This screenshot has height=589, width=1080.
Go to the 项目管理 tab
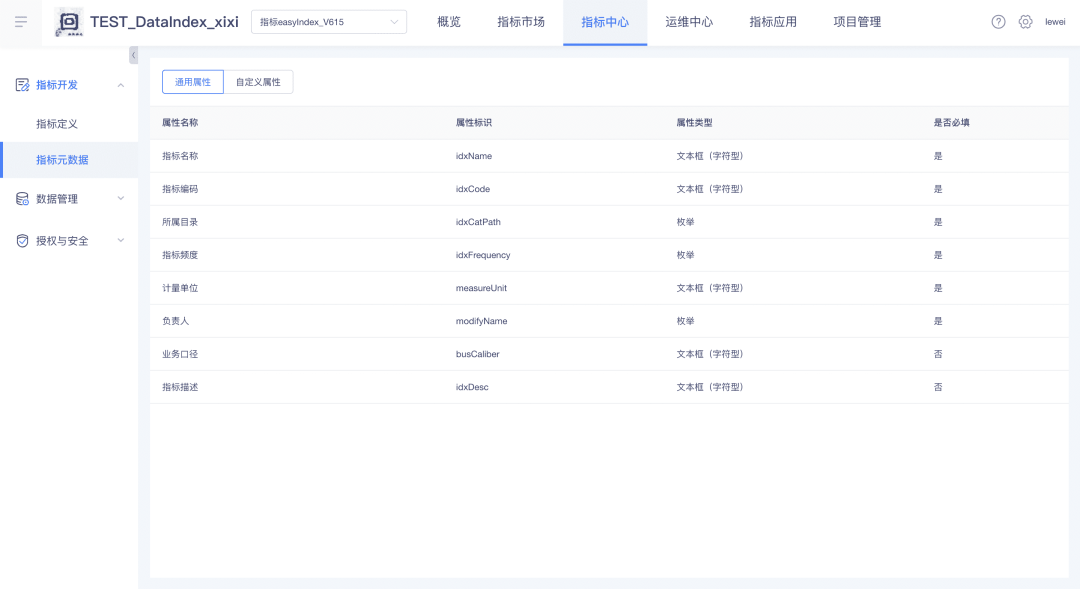point(857,22)
